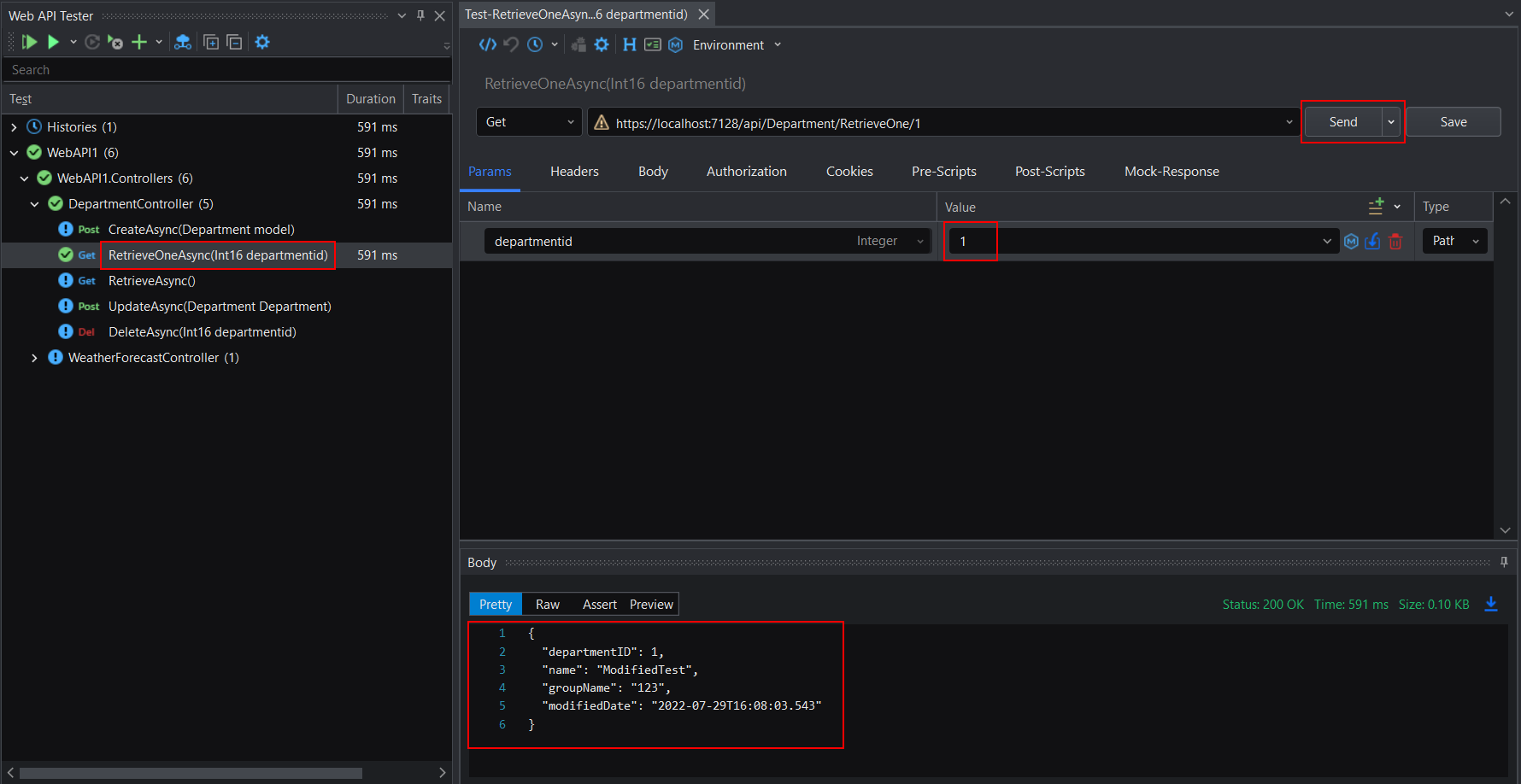The height and width of the screenshot is (784, 1521).
Task: Switch to the Headers tab
Action: pos(574,172)
